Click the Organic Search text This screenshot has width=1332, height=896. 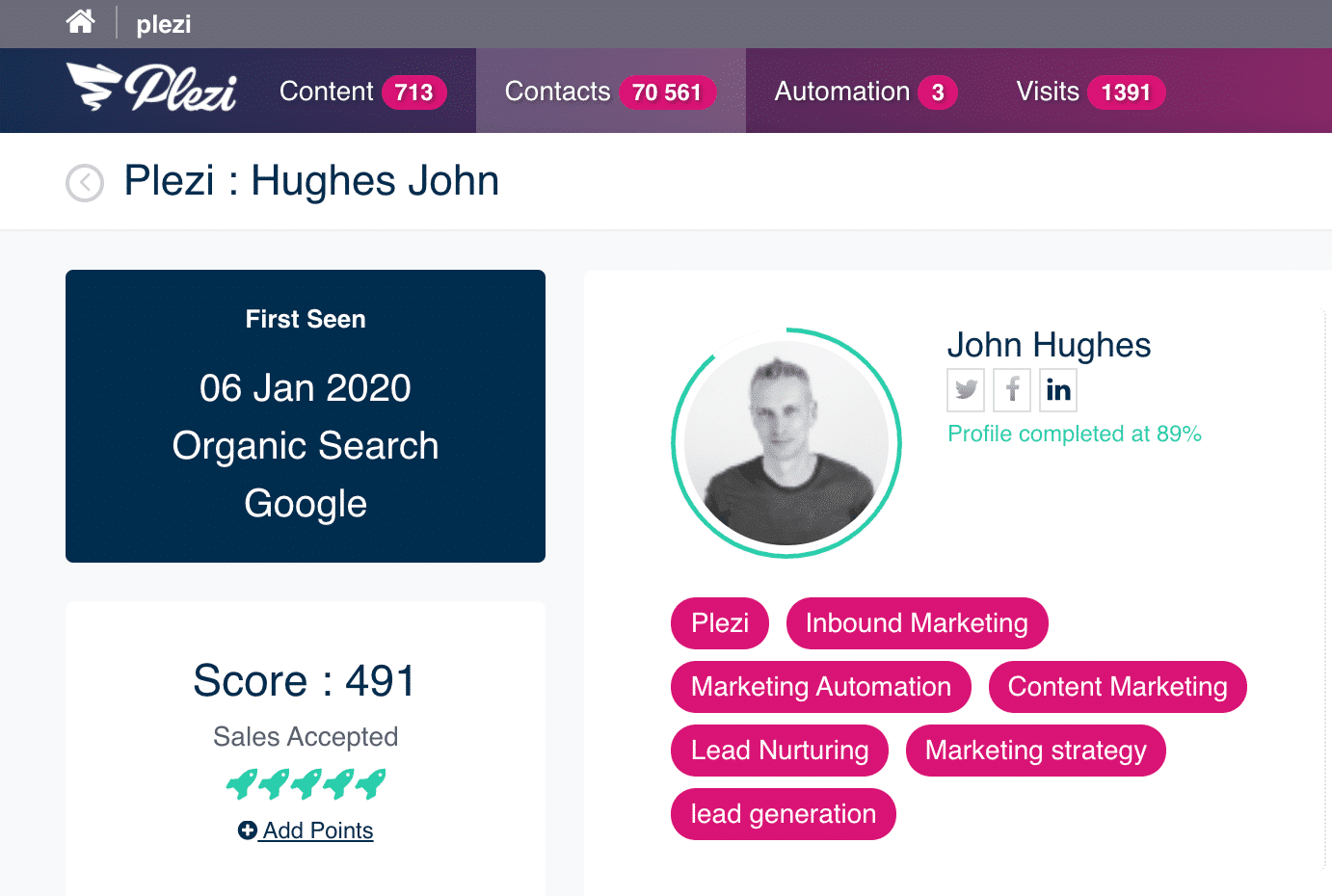pos(306,446)
